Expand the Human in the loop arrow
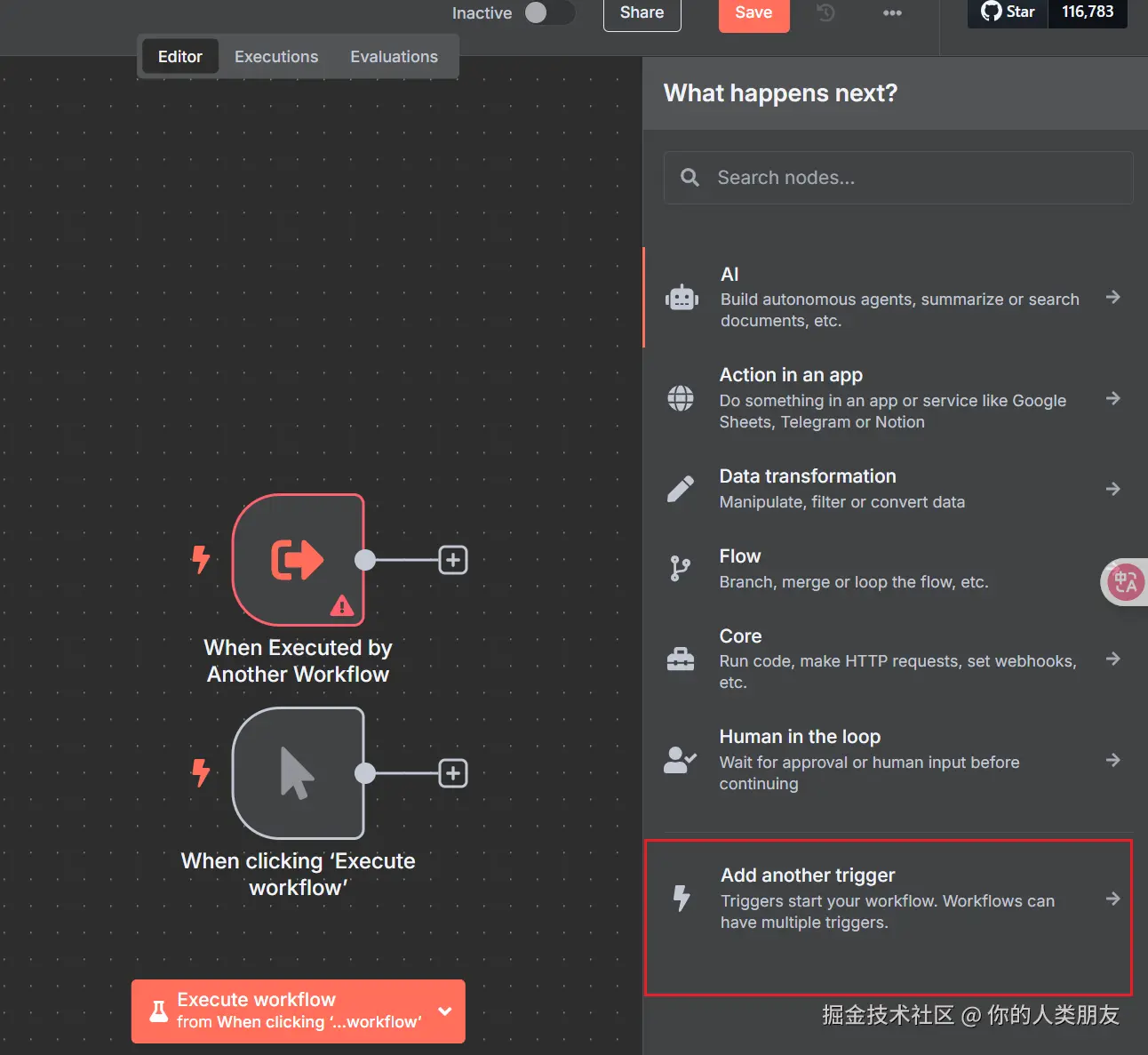Viewport: 1148px width, 1055px height. (1112, 760)
